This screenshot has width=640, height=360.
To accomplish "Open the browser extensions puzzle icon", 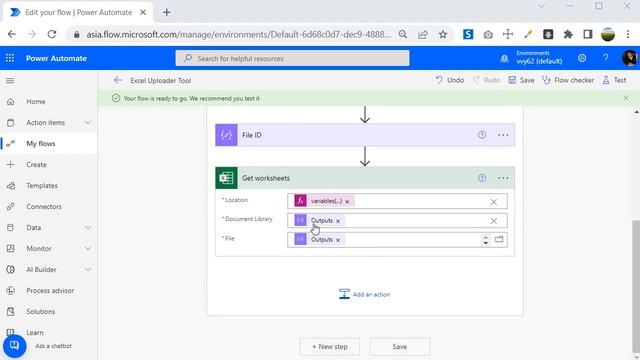I will pos(568,34).
